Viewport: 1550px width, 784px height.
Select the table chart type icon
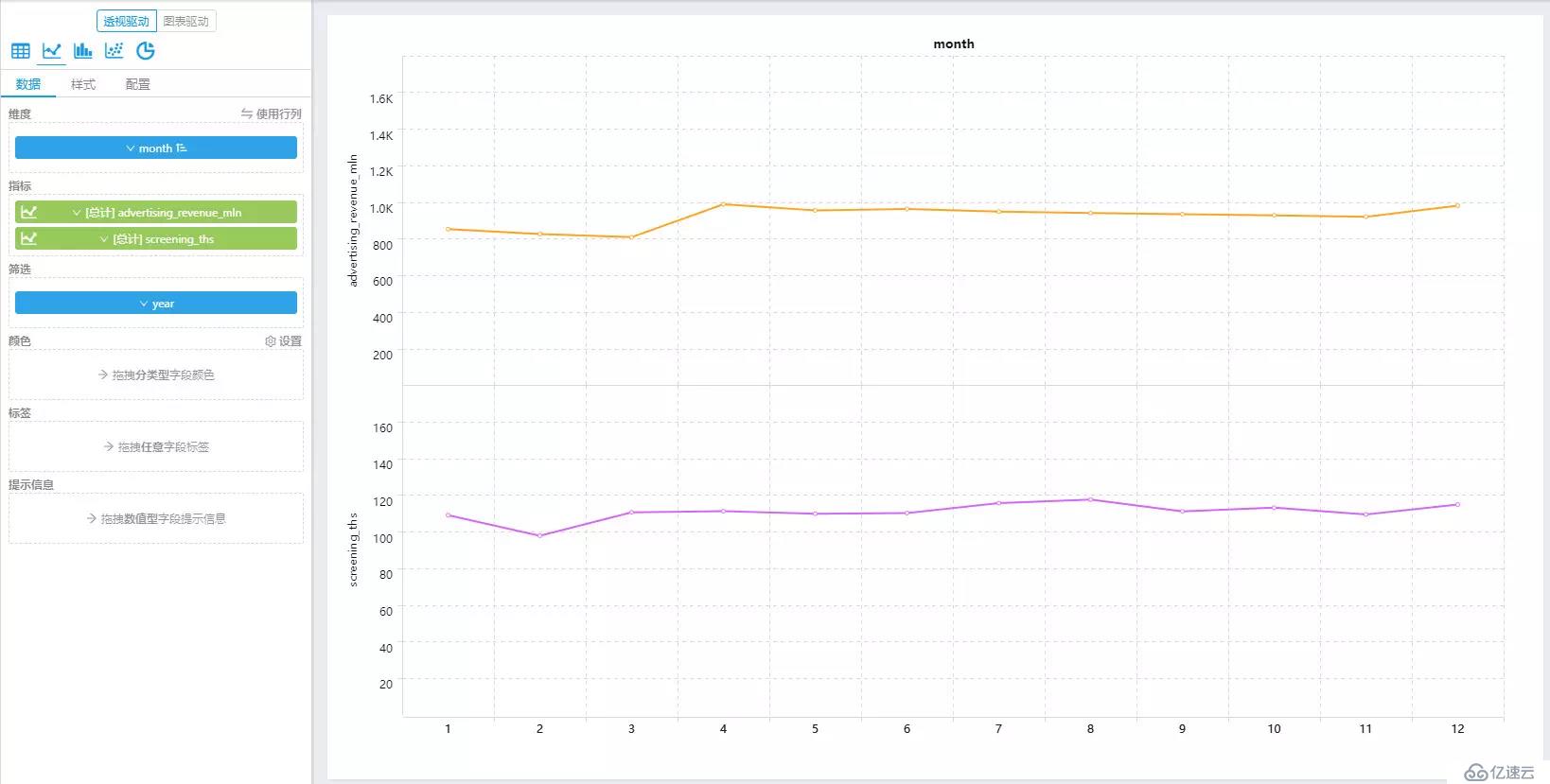tap(21, 51)
